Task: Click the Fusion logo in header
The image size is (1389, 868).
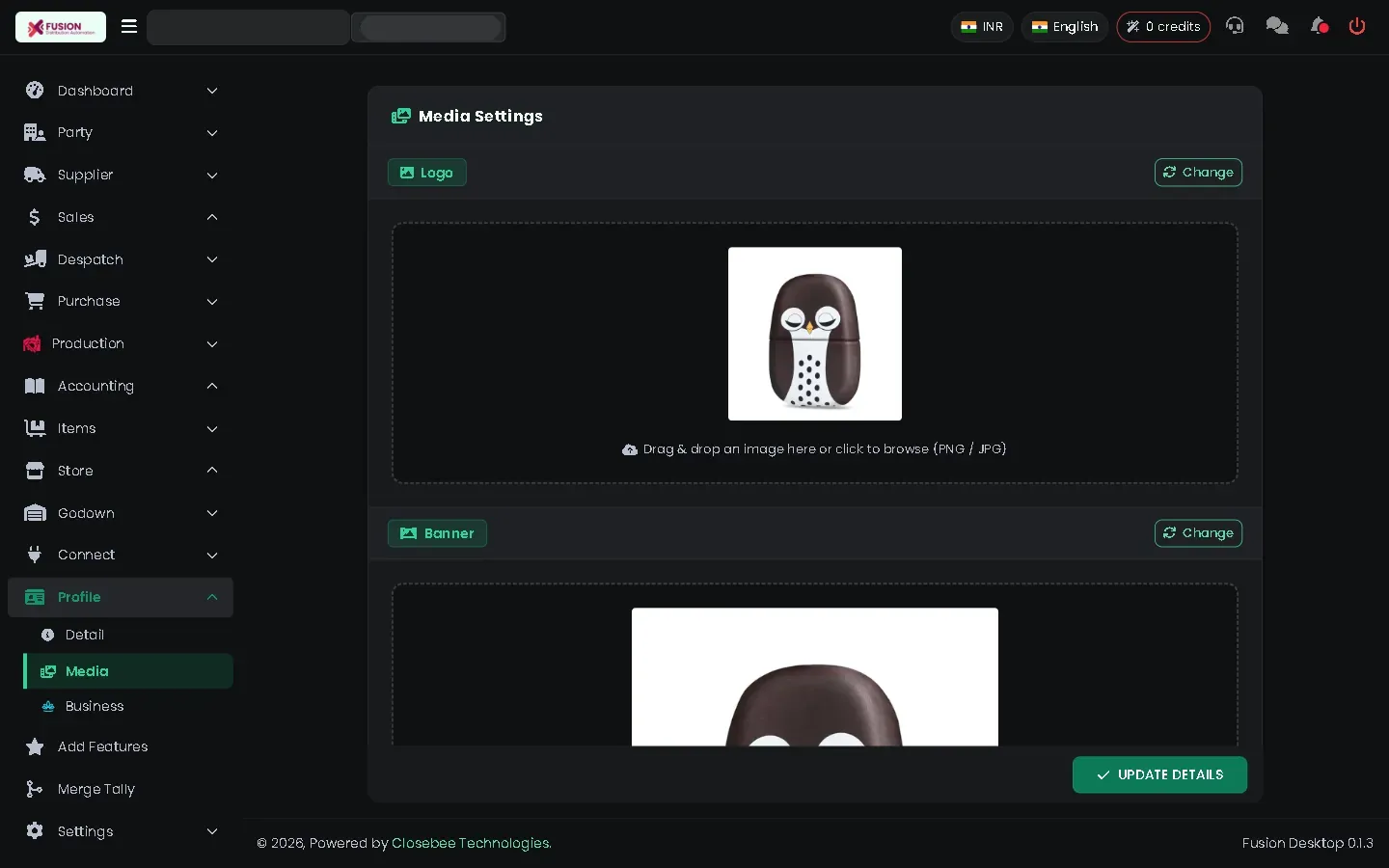Action: pyautogui.click(x=61, y=27)
